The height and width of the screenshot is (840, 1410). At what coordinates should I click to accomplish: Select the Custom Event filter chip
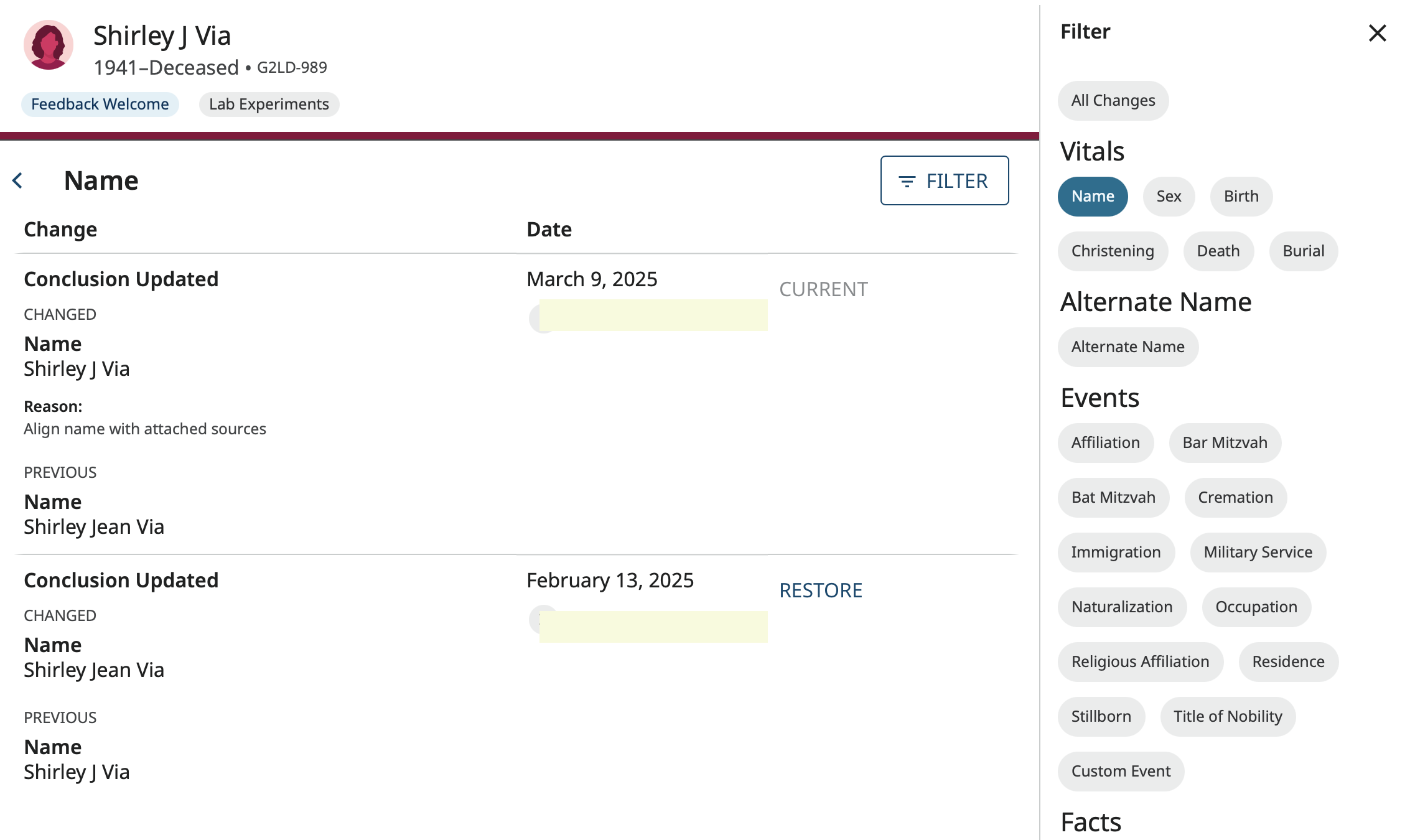point(1120,771)
